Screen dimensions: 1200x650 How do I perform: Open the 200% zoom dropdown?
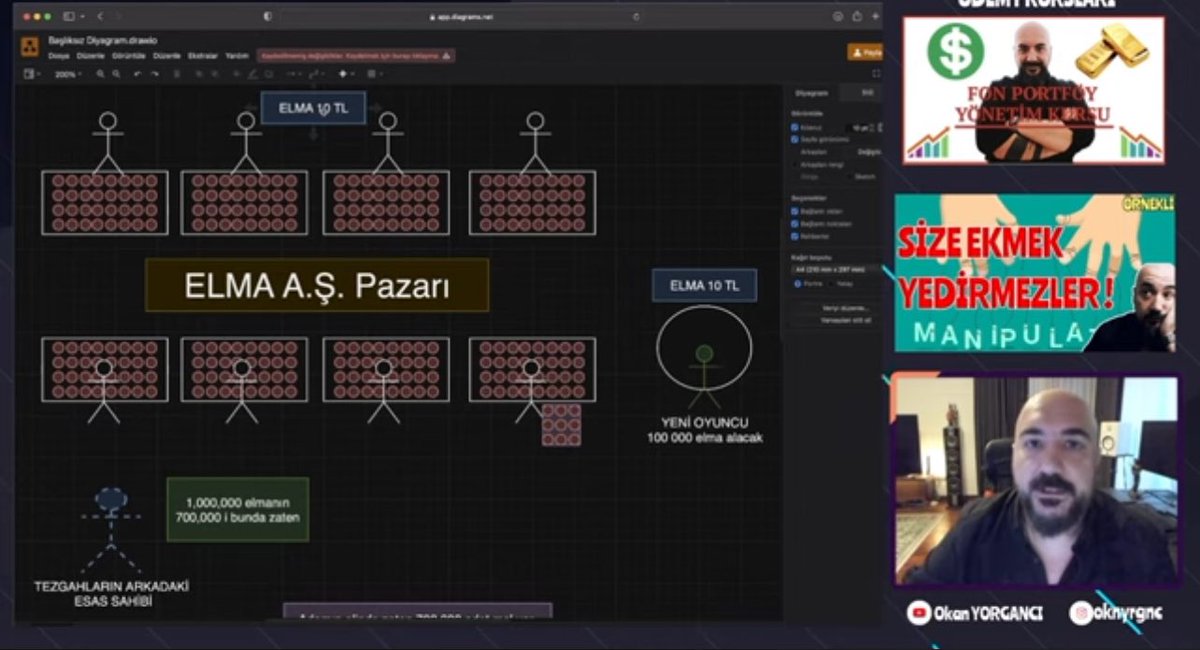[x=69, y=74]
